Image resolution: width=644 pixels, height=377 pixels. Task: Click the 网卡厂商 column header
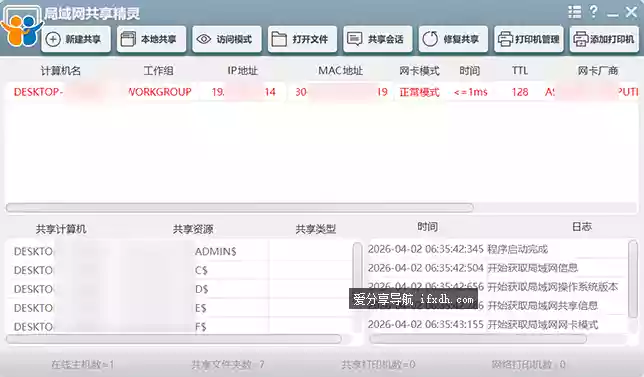(x=598, y=71)
